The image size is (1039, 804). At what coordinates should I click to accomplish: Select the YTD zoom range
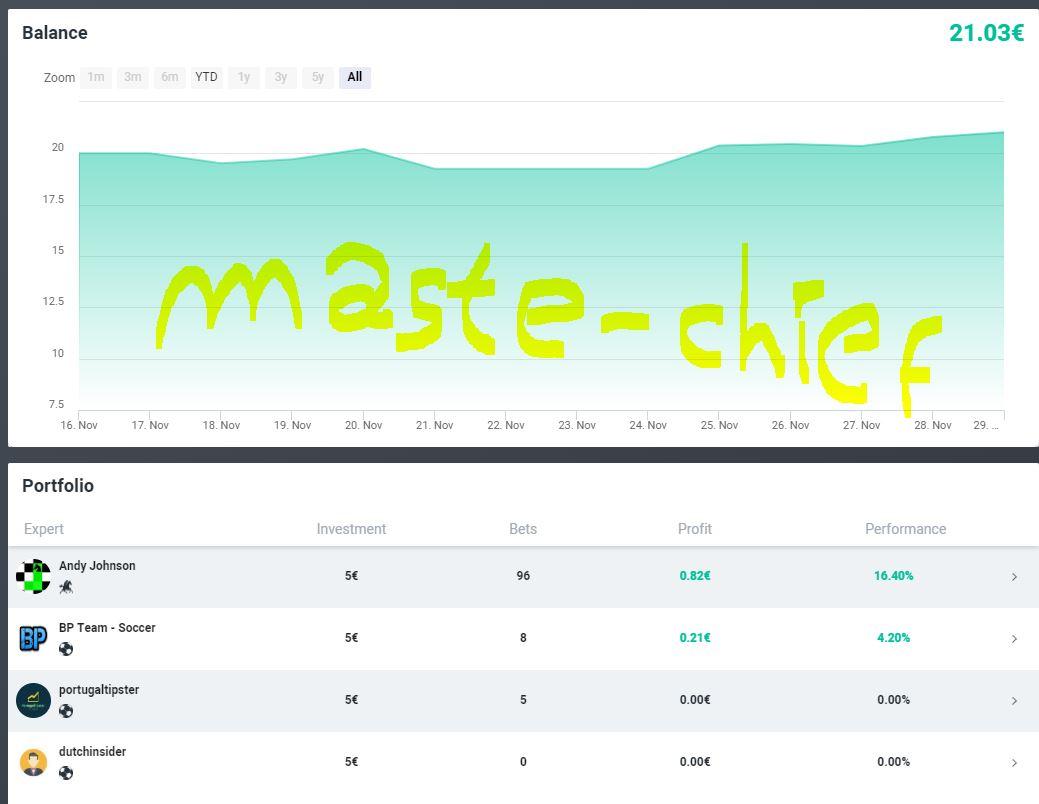(206, 77)
